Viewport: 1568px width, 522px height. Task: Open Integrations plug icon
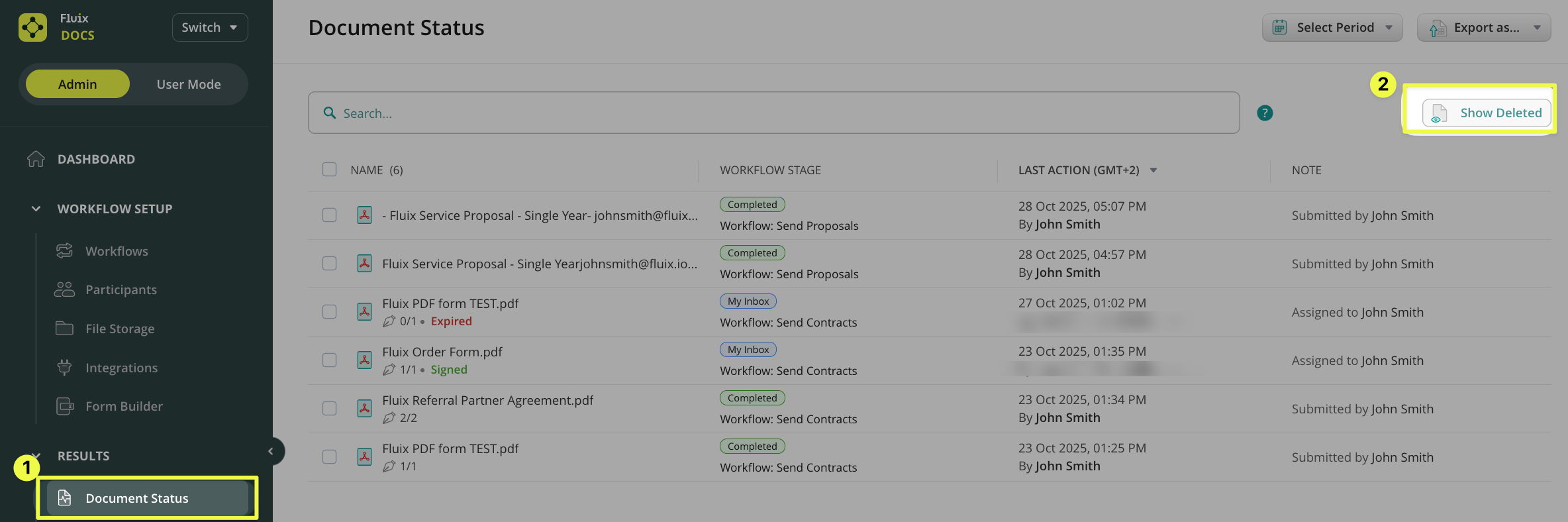(x=64, y=368)
